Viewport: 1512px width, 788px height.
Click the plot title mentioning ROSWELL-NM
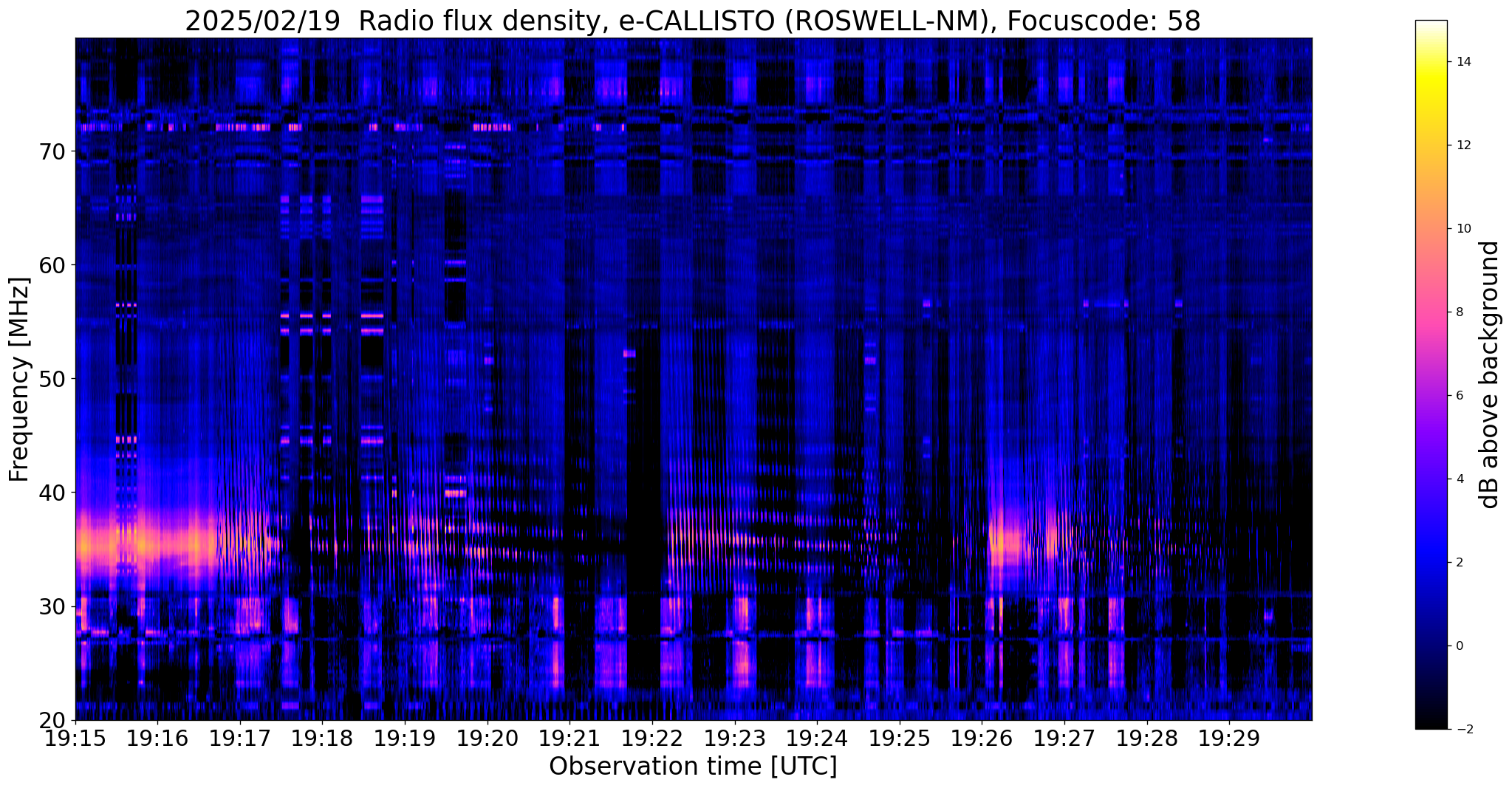(693, 21)
